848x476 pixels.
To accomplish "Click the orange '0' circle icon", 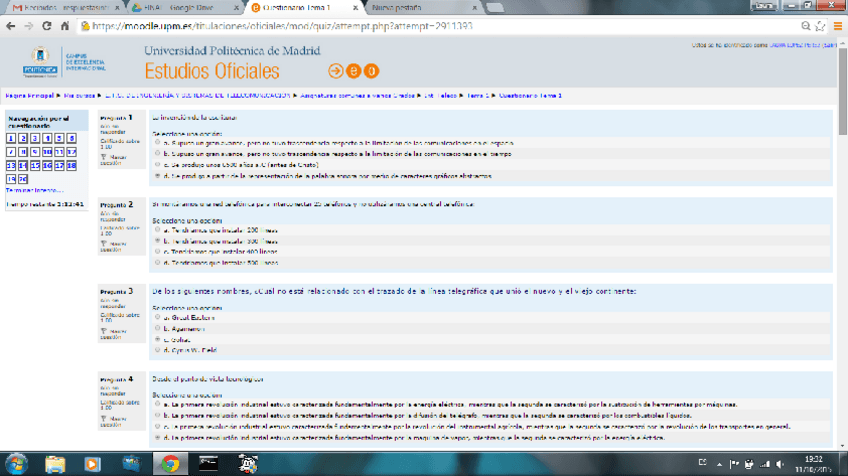I will pyautogui.click(x=371, y=71).
